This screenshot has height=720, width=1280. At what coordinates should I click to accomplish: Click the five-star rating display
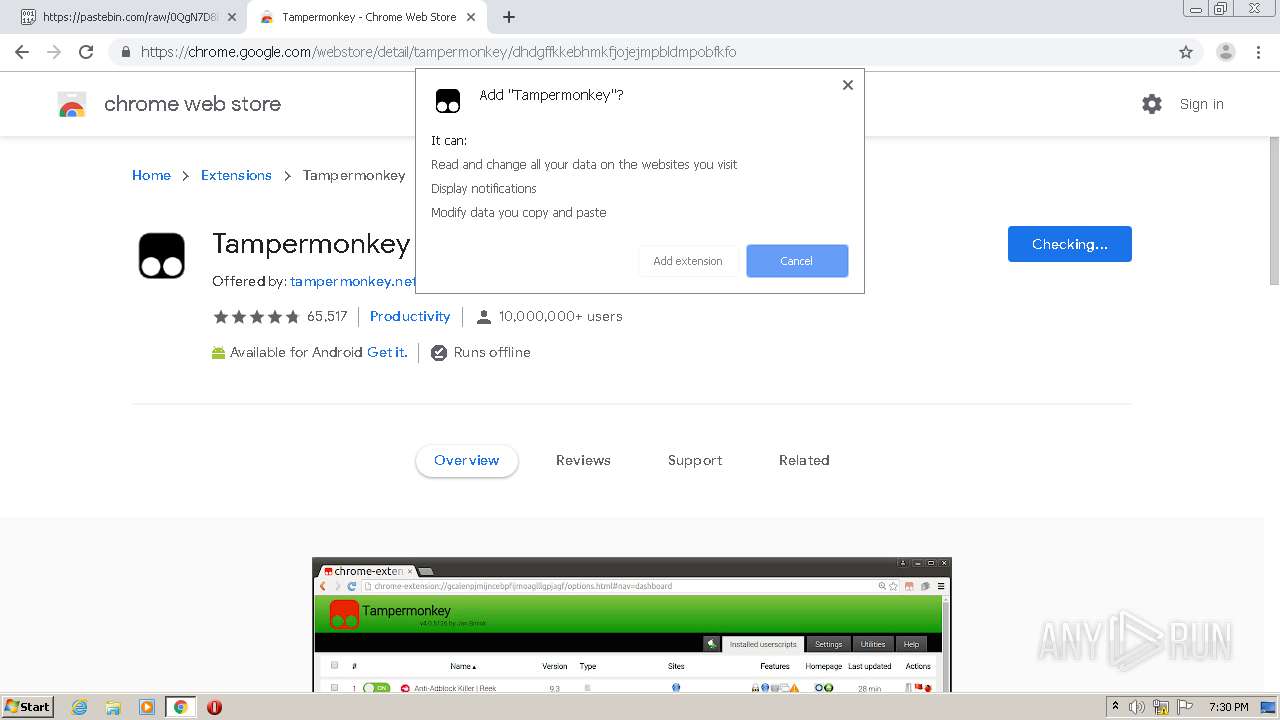(256, 317)
